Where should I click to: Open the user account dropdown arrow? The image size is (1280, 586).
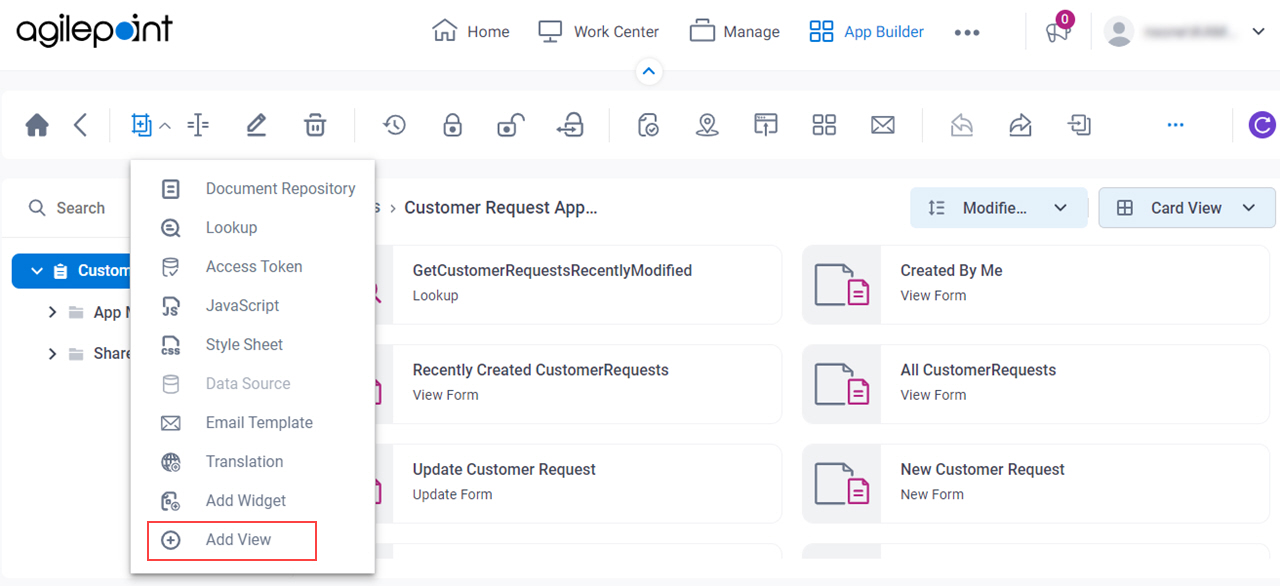pyautogui.click(x=1258, y=32)
